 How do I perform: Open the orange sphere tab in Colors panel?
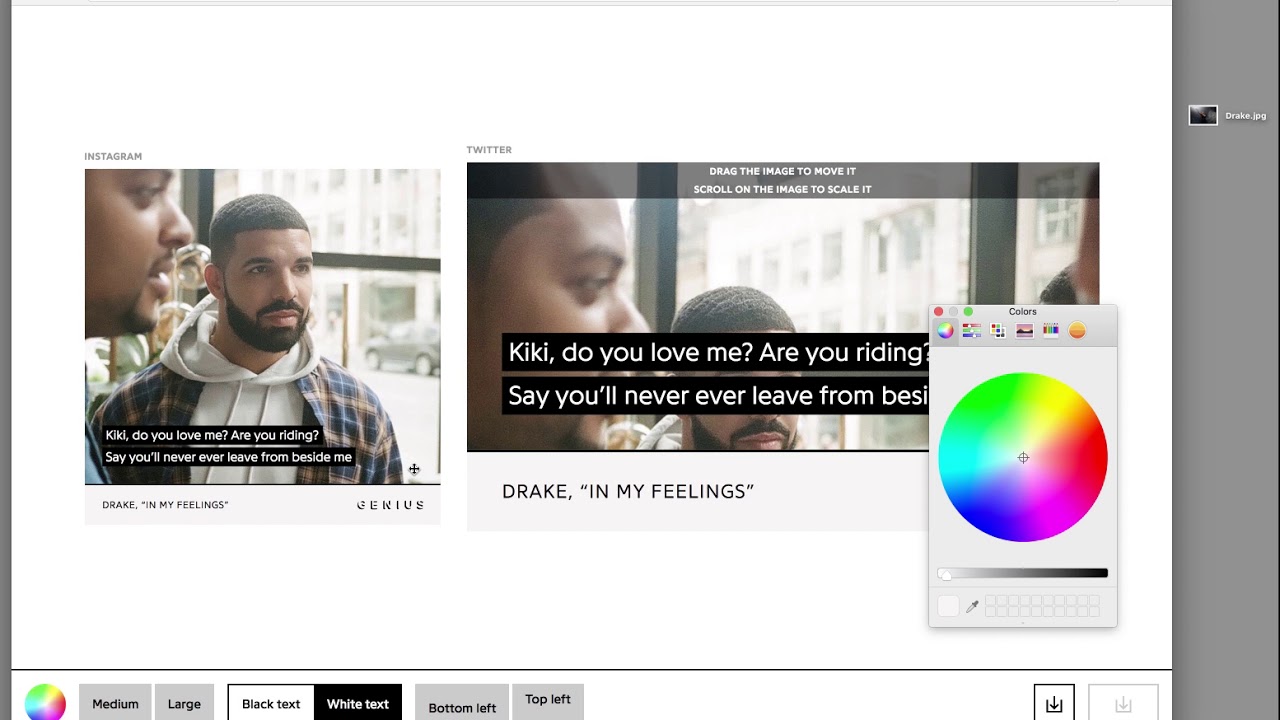pos(1077,330)
